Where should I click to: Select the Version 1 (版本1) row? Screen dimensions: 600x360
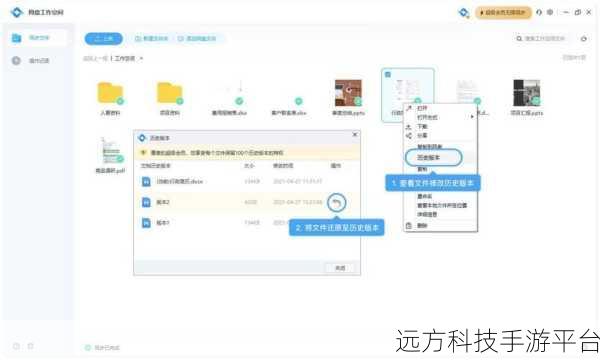pyautogui.click(x=247, y=223)
